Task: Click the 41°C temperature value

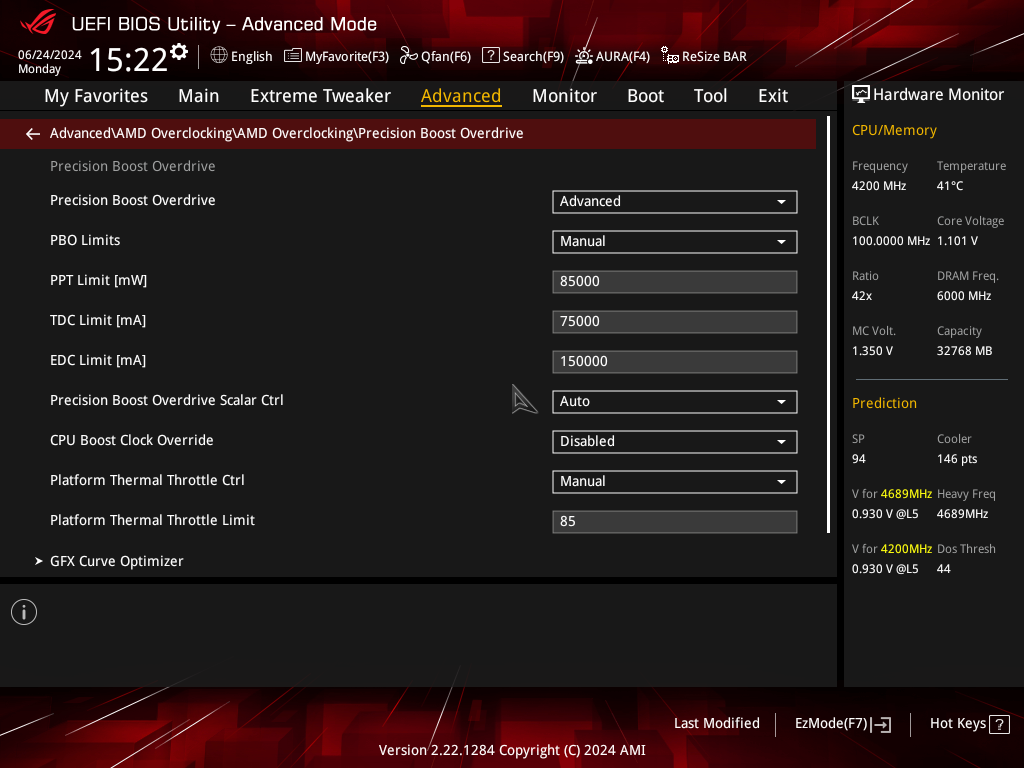Action: (950, 185)
